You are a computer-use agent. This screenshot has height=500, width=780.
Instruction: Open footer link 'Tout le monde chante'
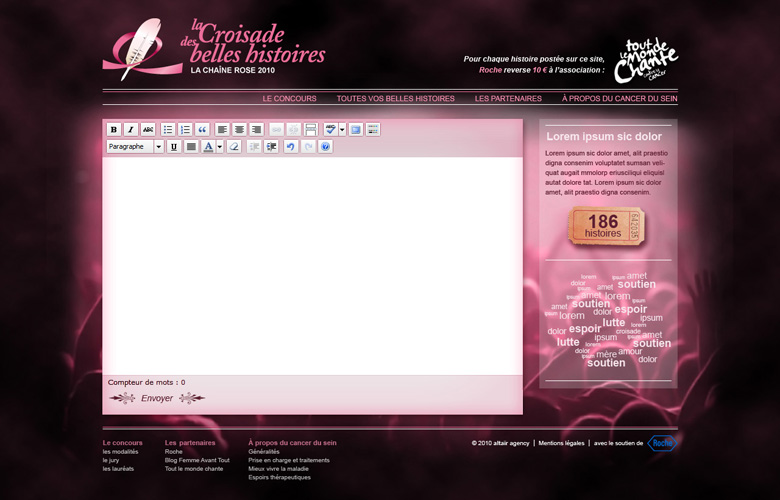tap(194, 469)
